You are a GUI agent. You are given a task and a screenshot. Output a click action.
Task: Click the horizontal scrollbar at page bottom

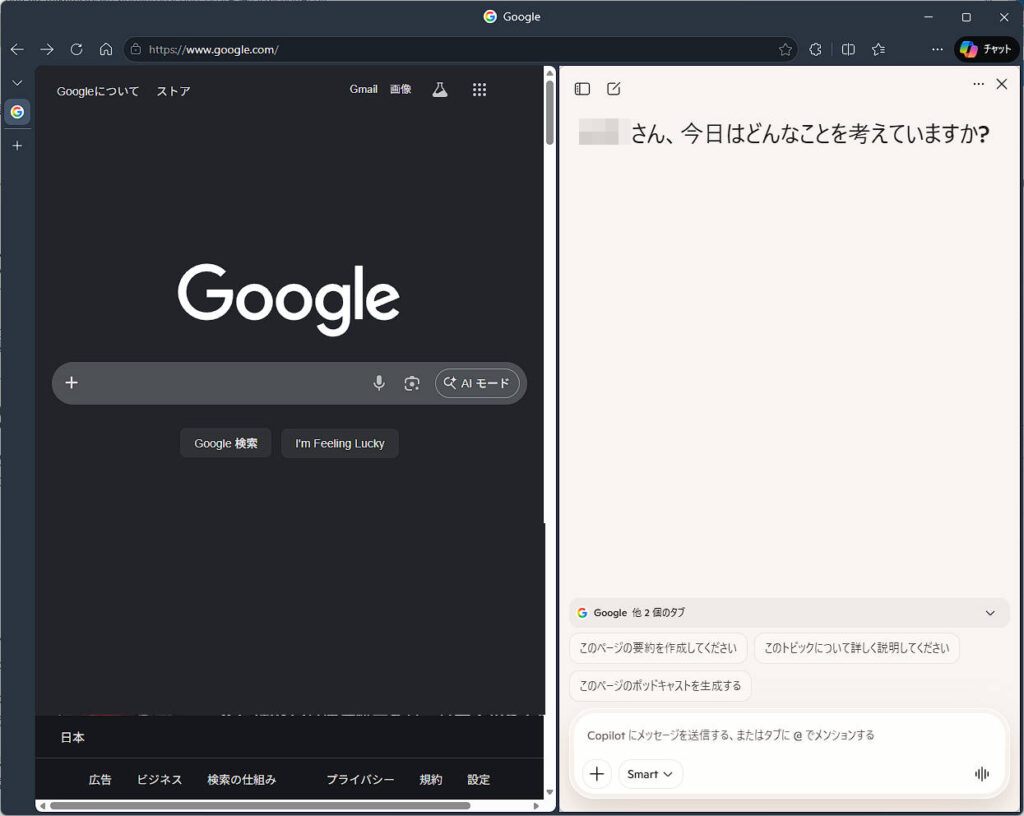point(260,806)
